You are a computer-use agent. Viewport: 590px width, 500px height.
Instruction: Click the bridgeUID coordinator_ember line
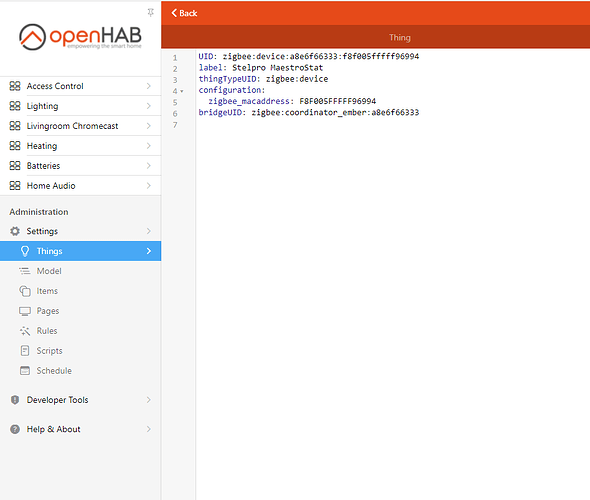[x=309, y=112]
